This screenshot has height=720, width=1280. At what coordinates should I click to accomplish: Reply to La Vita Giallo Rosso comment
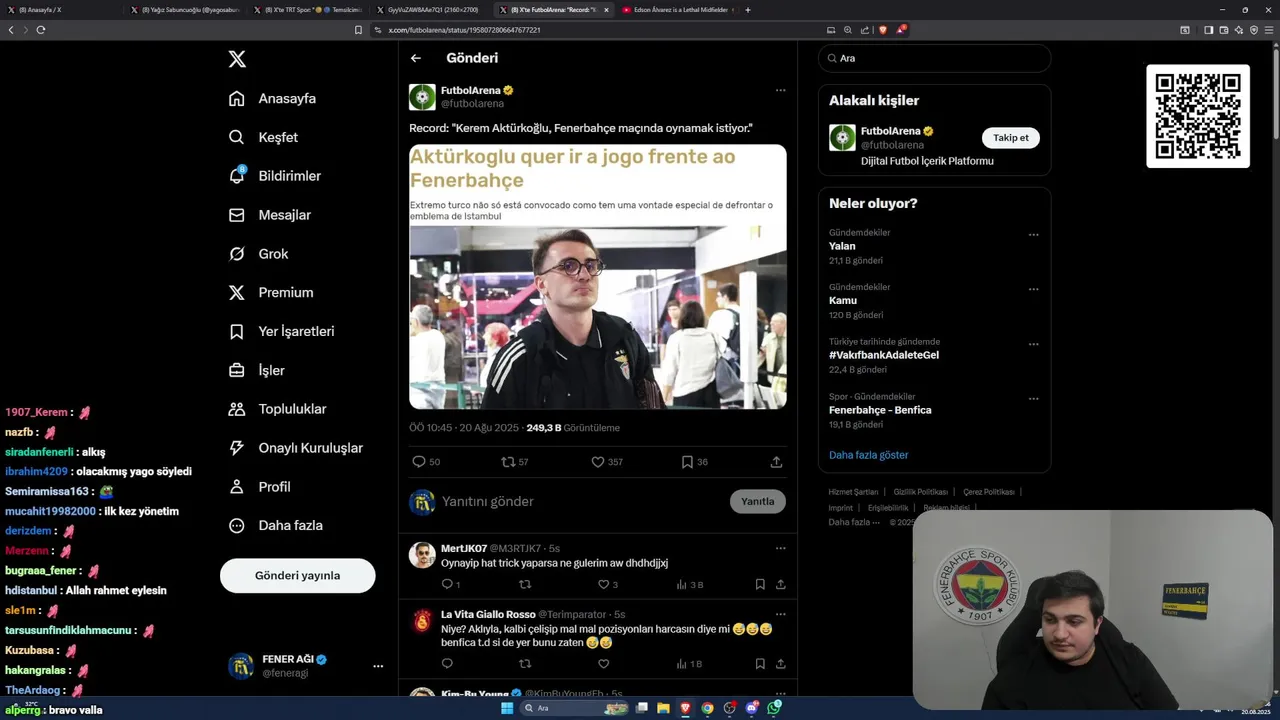(447, 664)
